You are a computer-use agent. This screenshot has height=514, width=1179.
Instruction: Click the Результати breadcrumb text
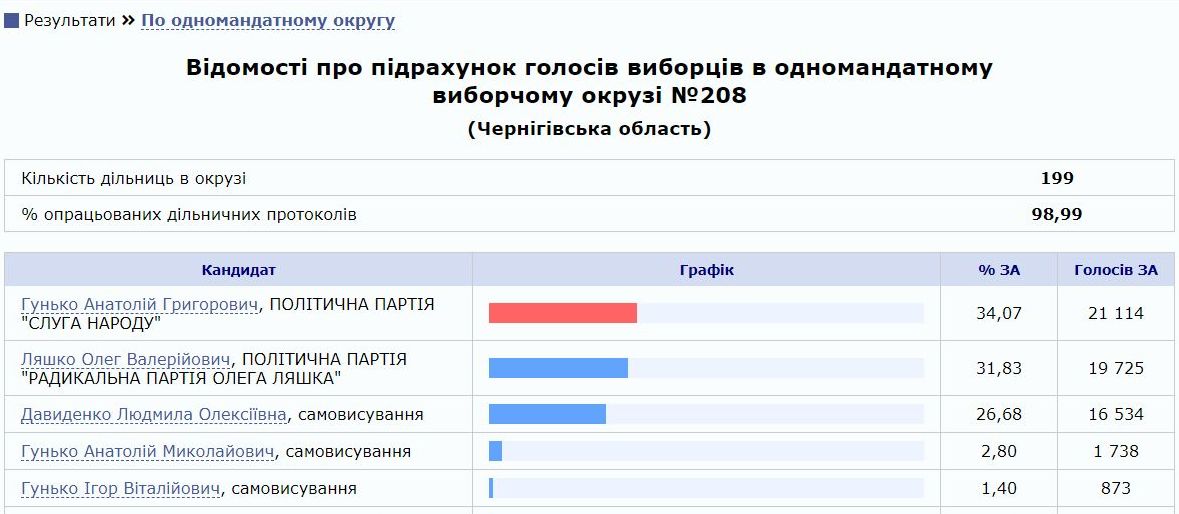tap(70, 21)
